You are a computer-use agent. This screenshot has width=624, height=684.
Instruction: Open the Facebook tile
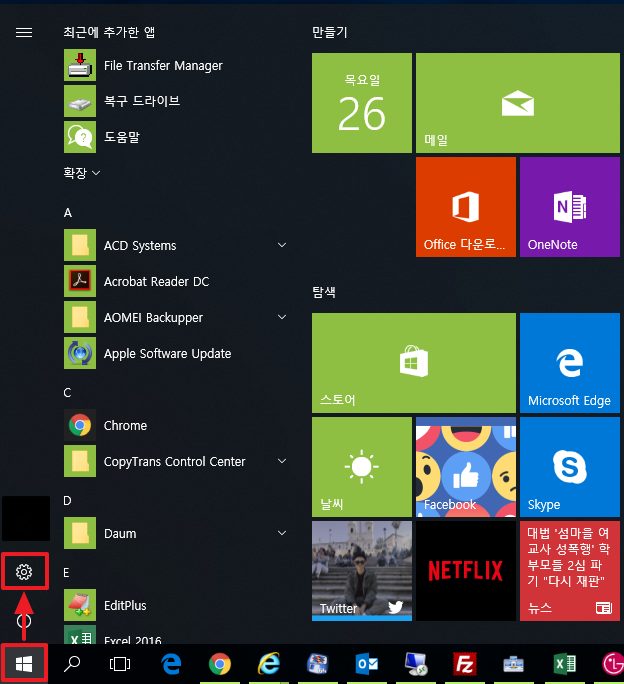tap(466, 467)
